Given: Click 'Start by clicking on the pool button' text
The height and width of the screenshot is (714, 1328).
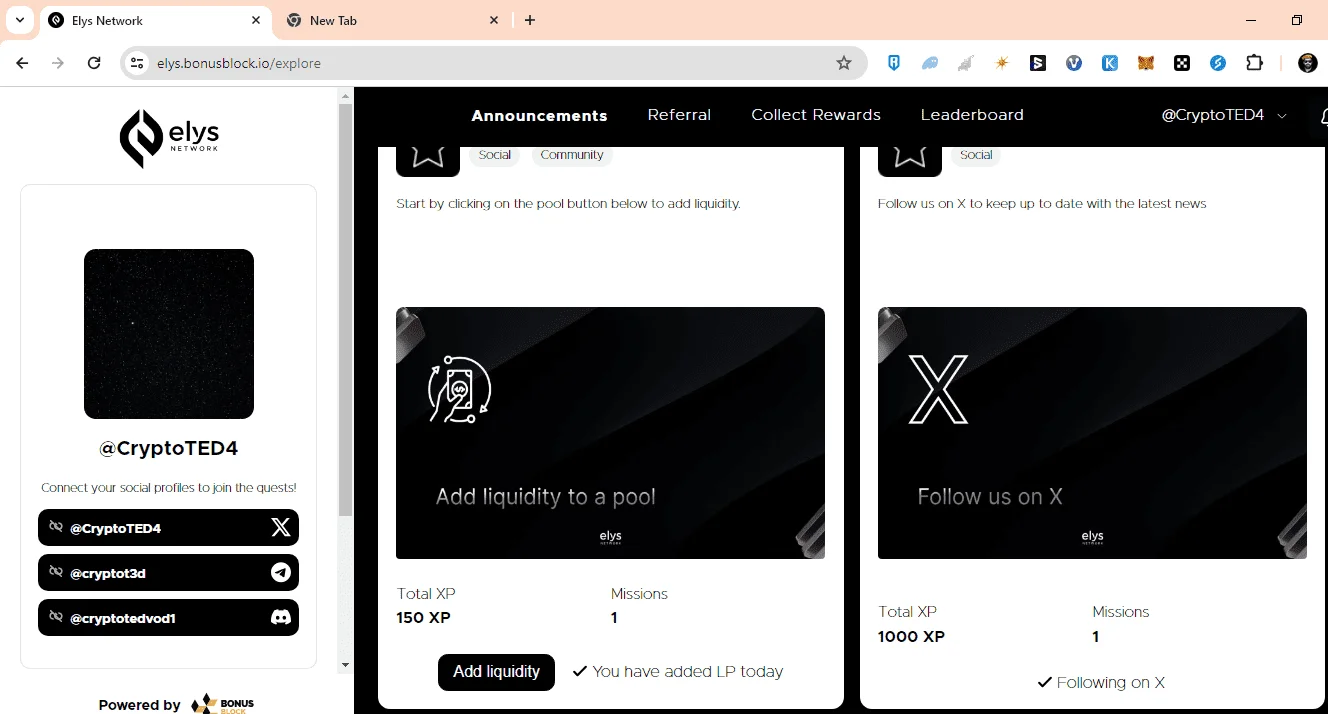Looking at the screenshot, I should 568,204.
